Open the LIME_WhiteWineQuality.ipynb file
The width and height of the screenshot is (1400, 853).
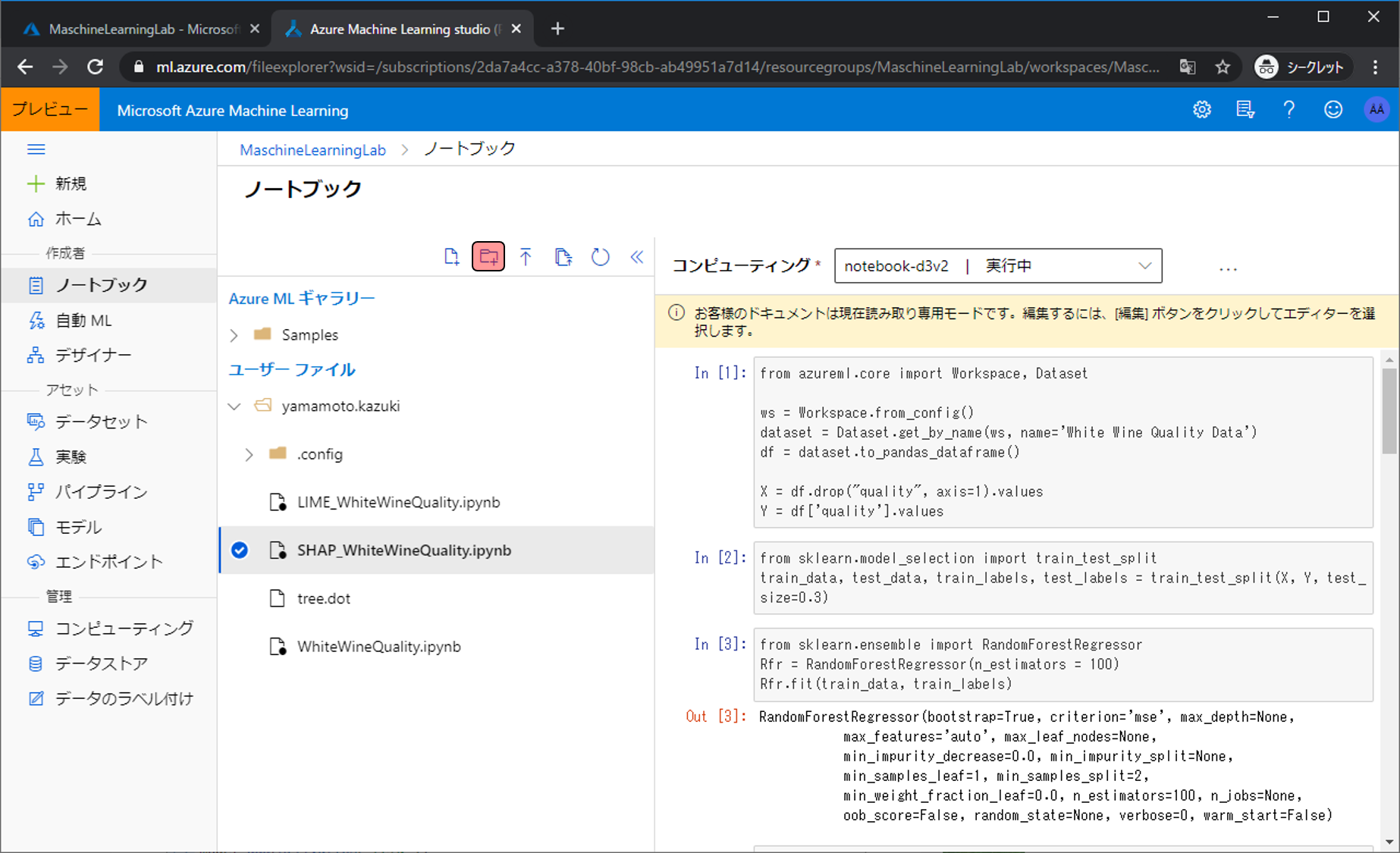pos(398,503)
